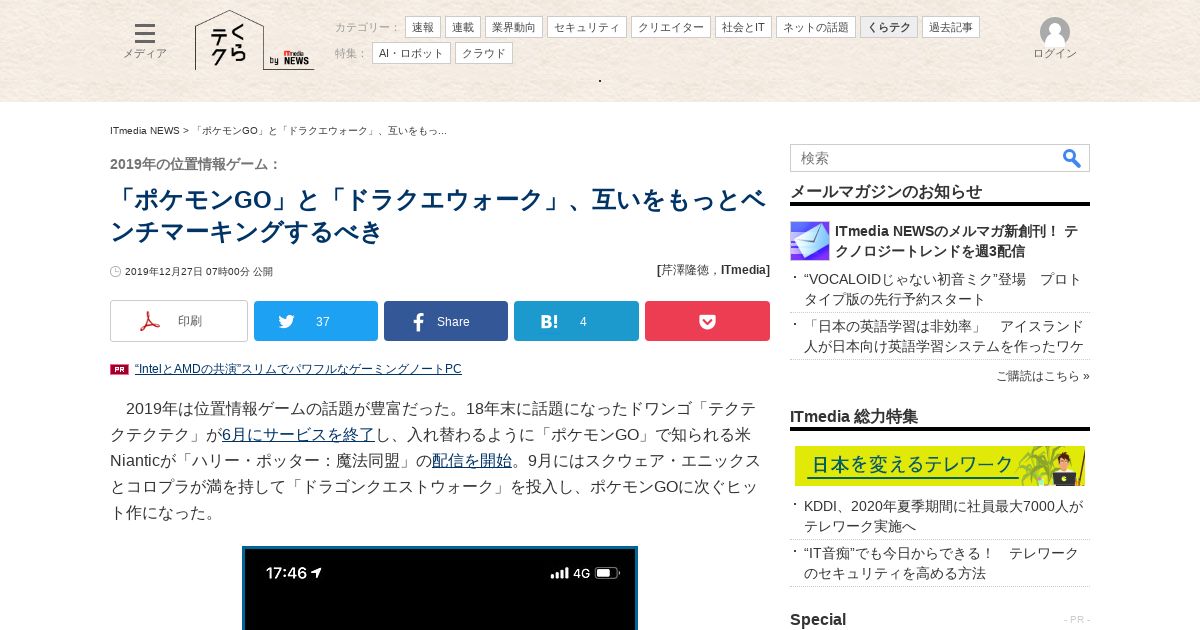This screenshot has height=630, width=1200.
Task: Select the セキュリティ category
Action: pos(587,27)
